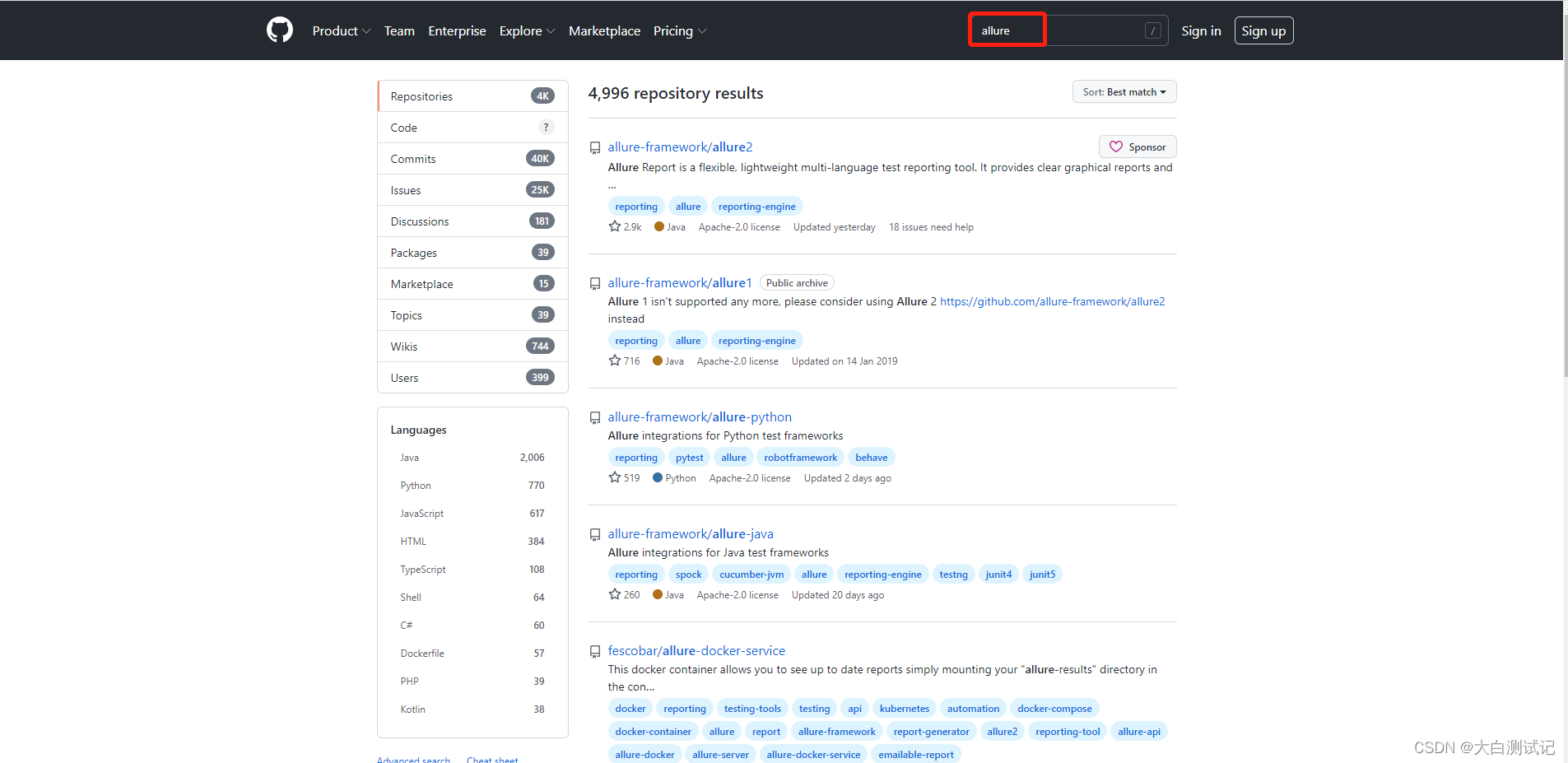The image size is (1568, 763).
Task: Open allure-framework/allure-java repository
Action: point(691,533)
